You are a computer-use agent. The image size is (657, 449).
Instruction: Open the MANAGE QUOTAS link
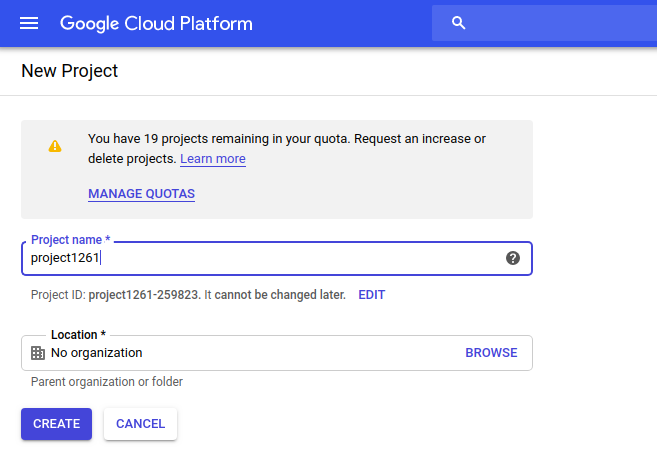(x=141, y=194)
